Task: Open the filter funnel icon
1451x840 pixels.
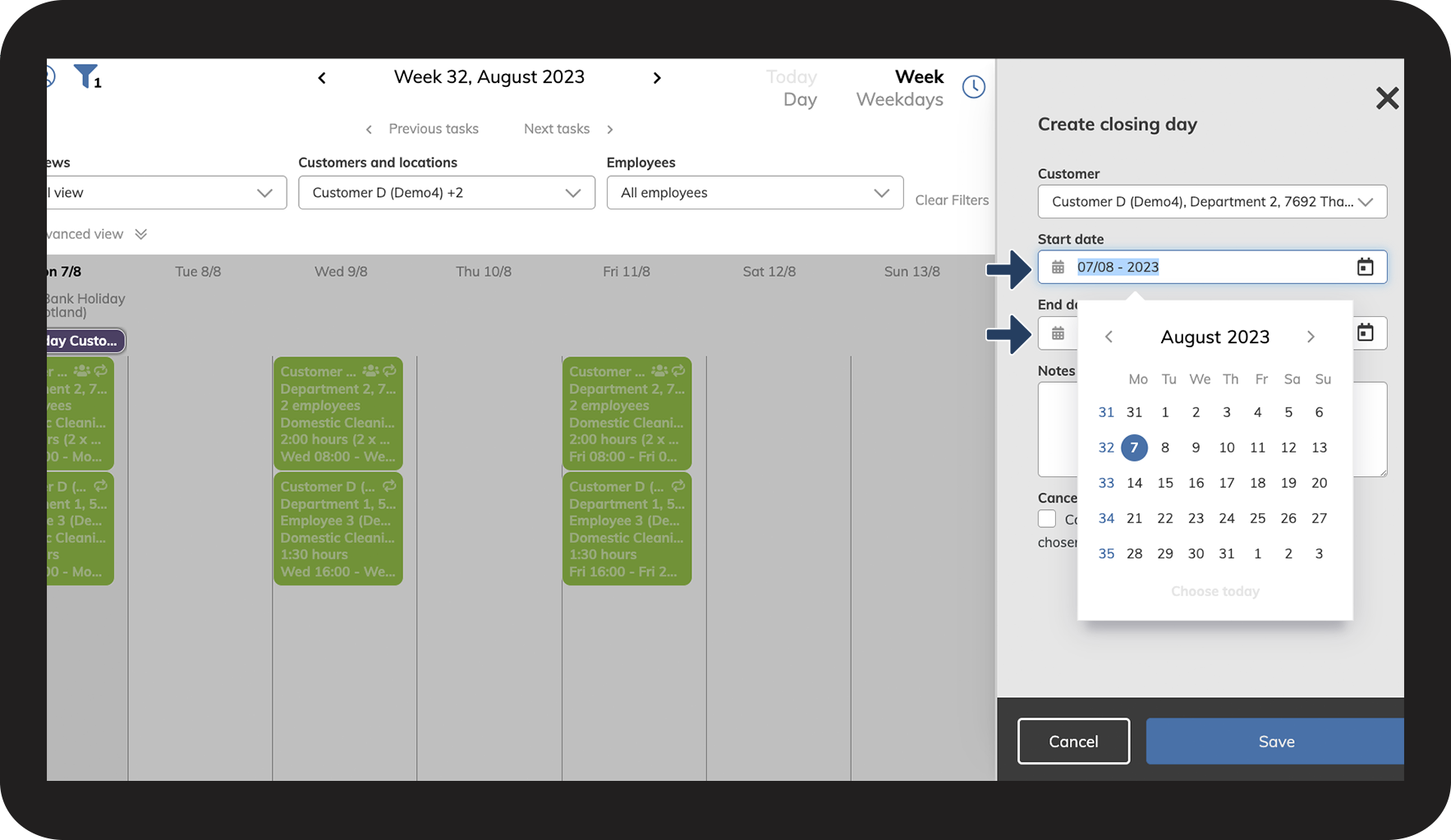Action: (85, 76)
